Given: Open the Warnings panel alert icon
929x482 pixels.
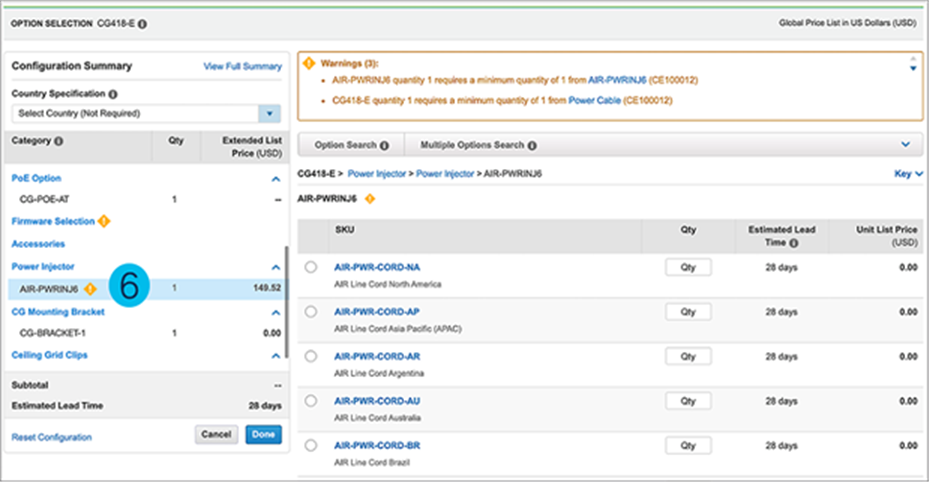Looking at the screenshot, I should [x=309, y=63].
